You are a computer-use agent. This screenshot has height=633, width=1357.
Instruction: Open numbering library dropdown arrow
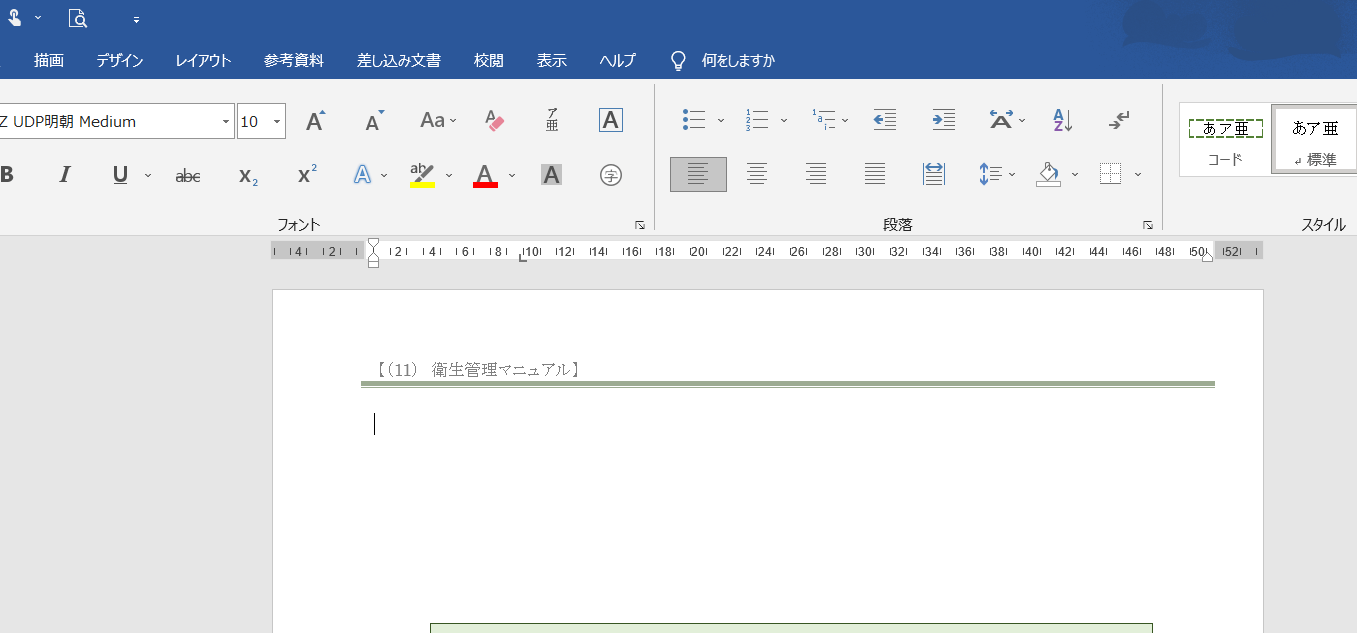pyautogui.click(x=784, y=120)
